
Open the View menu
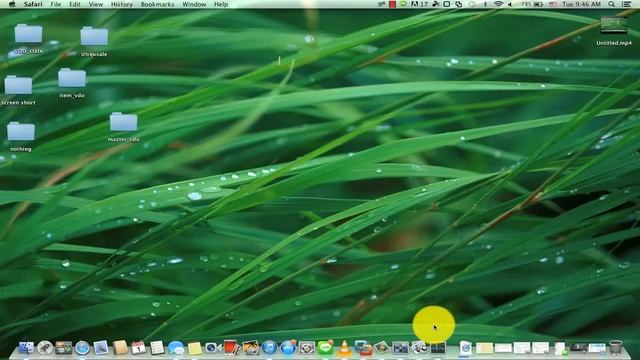pyautogui.click(x=96, y=4)
